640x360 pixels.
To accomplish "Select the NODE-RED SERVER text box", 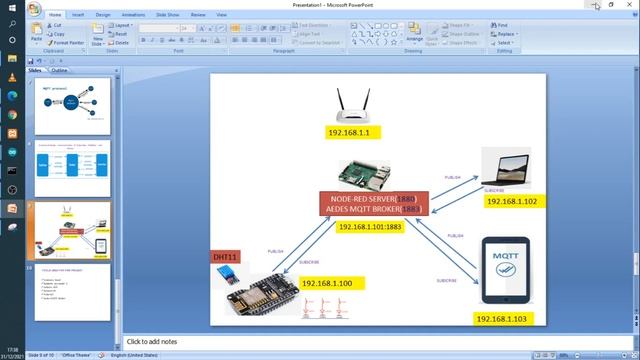I will click(x=374, y=204).
